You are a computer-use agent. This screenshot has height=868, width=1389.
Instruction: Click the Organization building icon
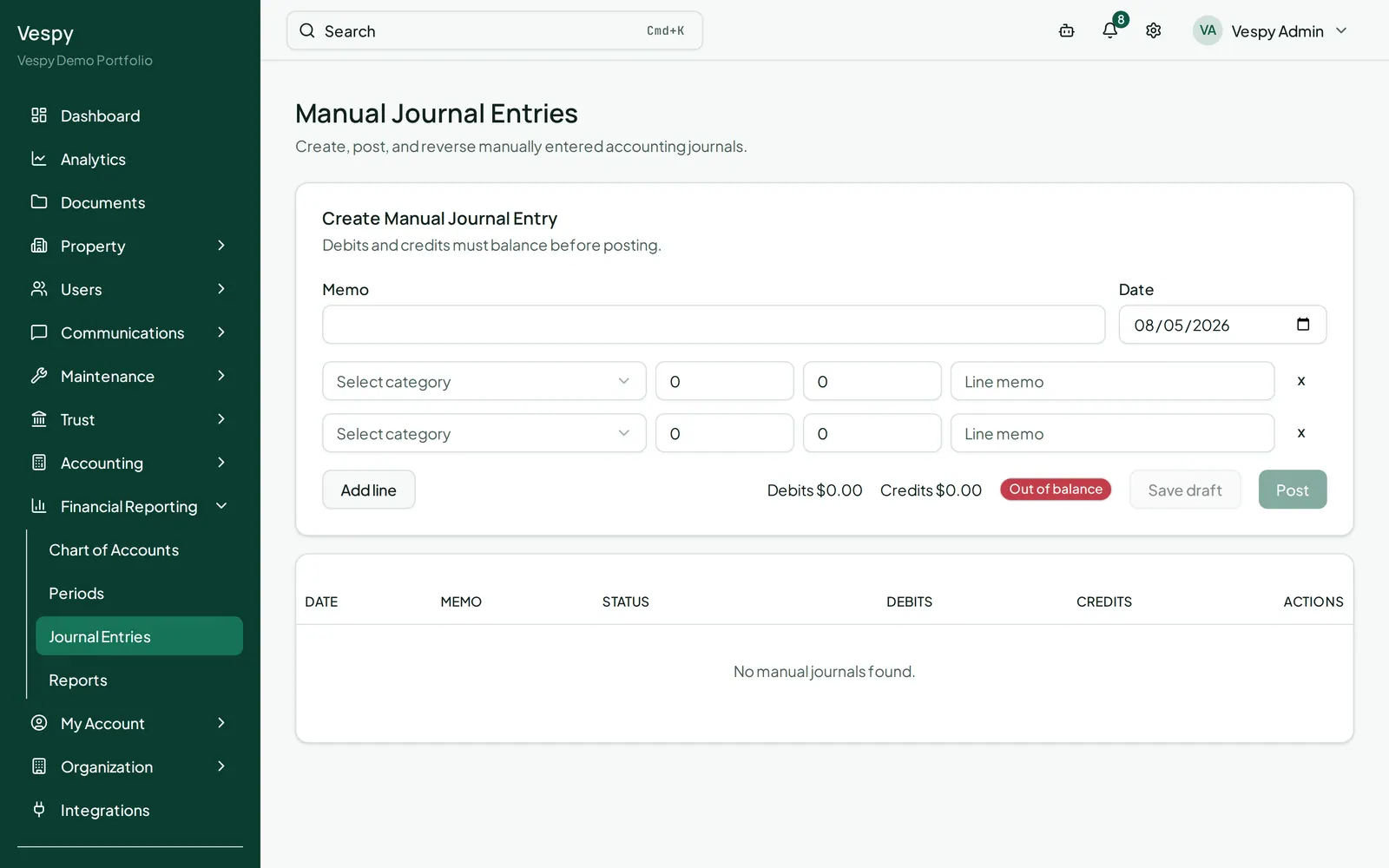[39, 766]
